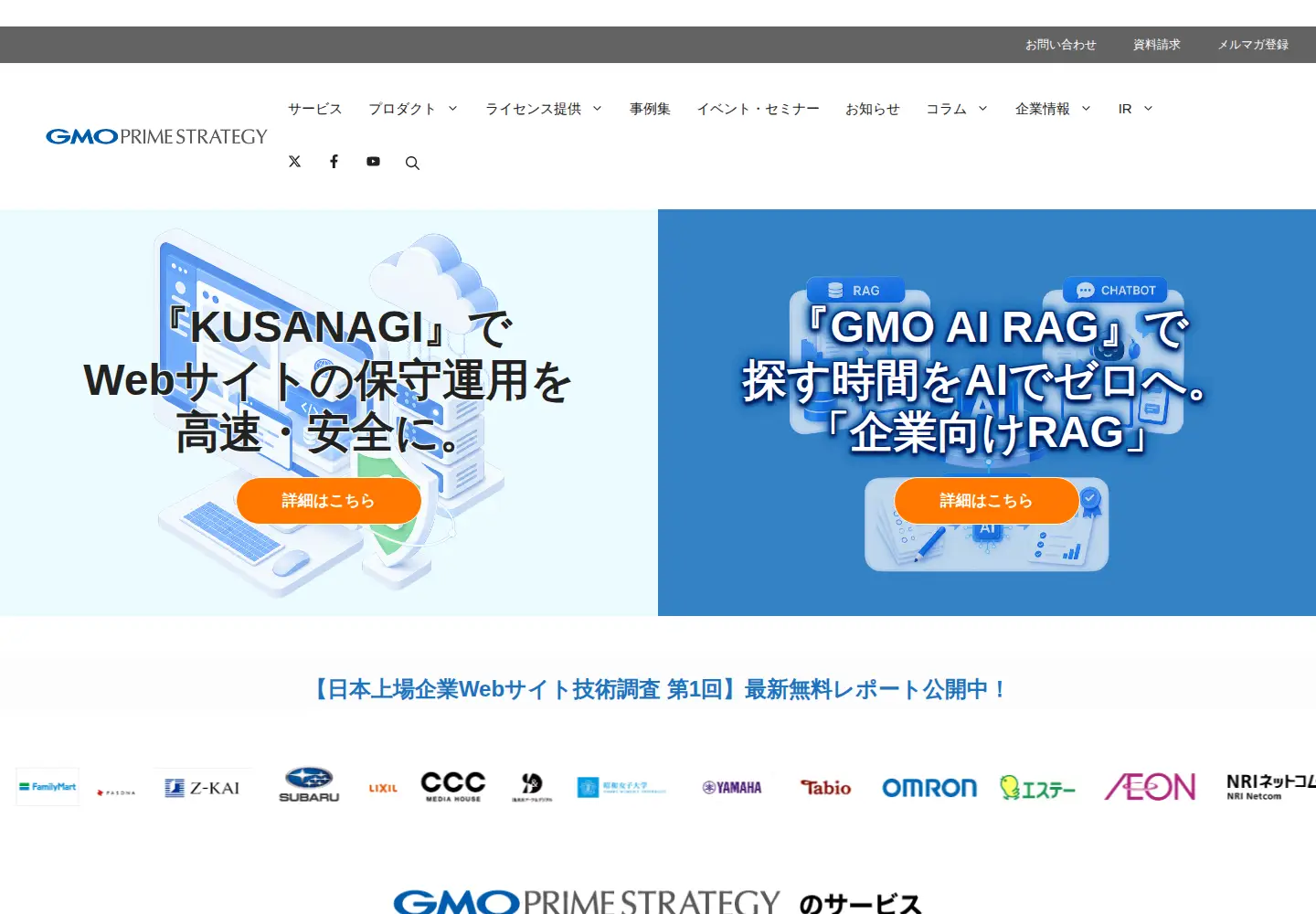Click the 昭和女子大学 client logo
Screen dimensions: 1316x914
[x=621, y=788]
